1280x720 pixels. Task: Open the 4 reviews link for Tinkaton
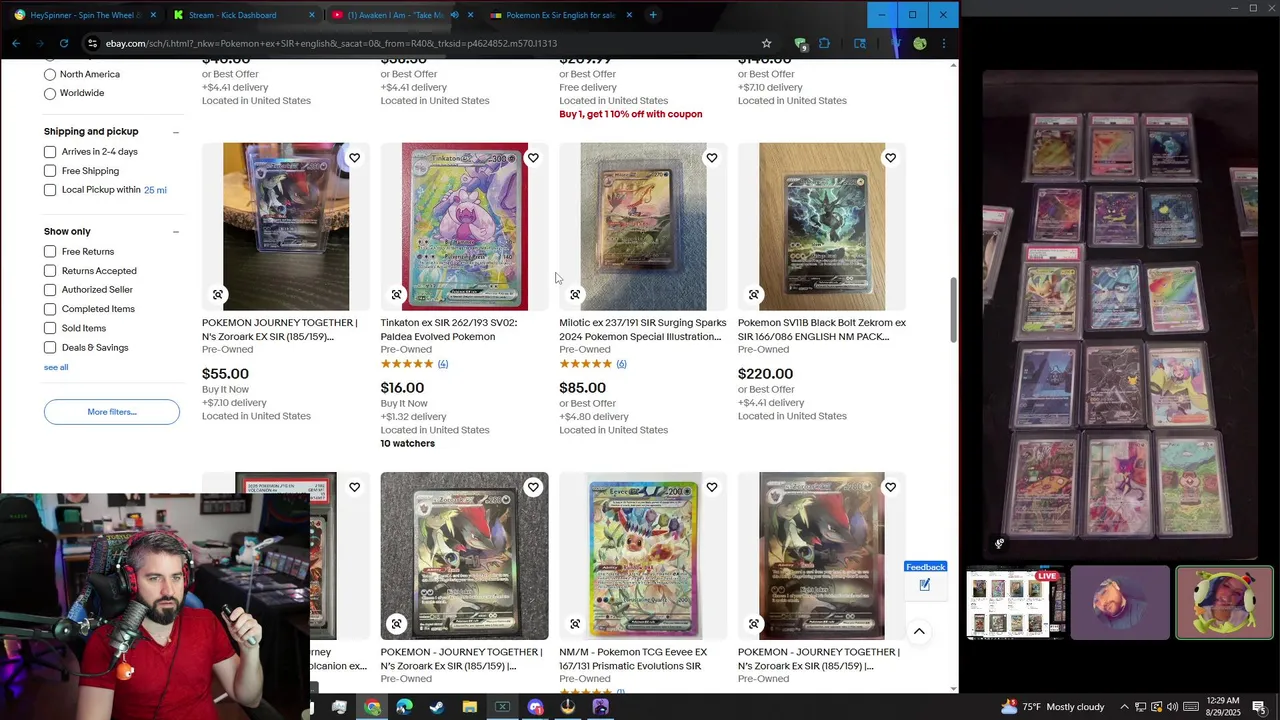pyautogui.click(x=443, y=364)
